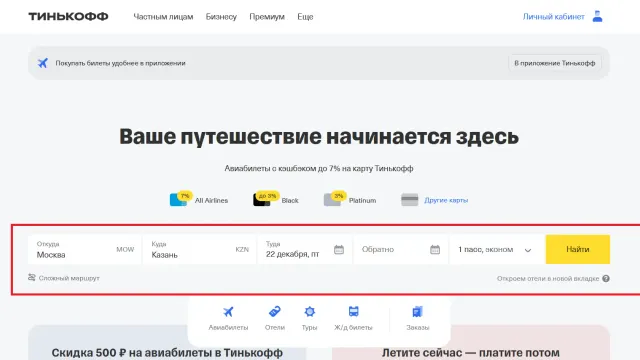Click the Летите сейчас — платите потом card
This screenshot has width=640, height=360.
tap(471, 343)
